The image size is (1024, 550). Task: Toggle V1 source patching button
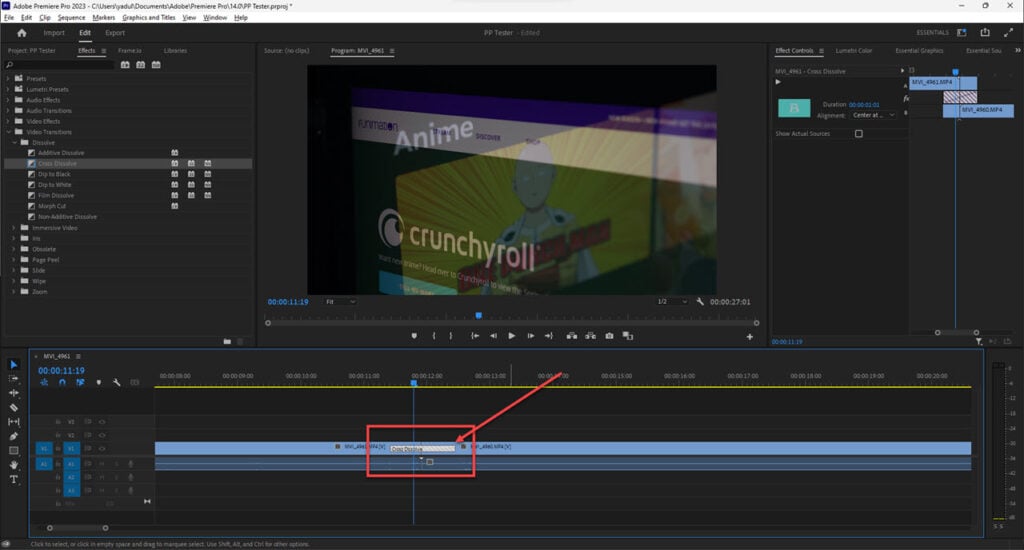[44, 449]
